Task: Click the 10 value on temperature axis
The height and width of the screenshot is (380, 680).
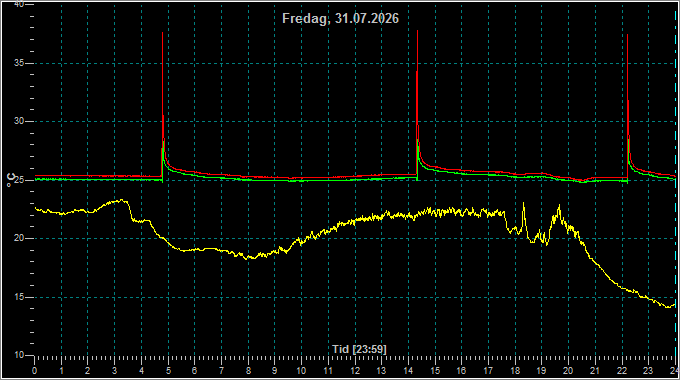Action: tap(19, 355)
